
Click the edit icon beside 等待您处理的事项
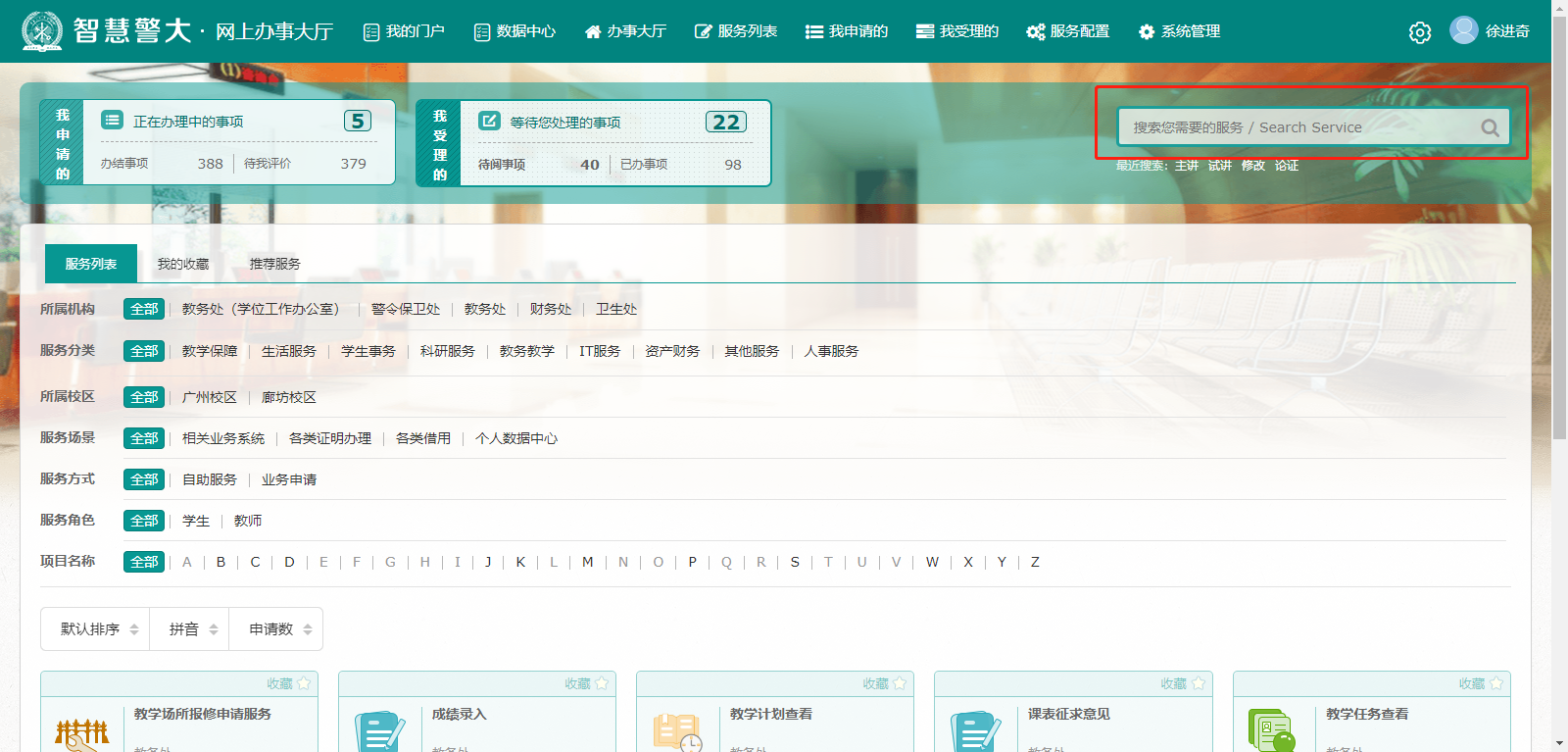click(x=489, y=121)
